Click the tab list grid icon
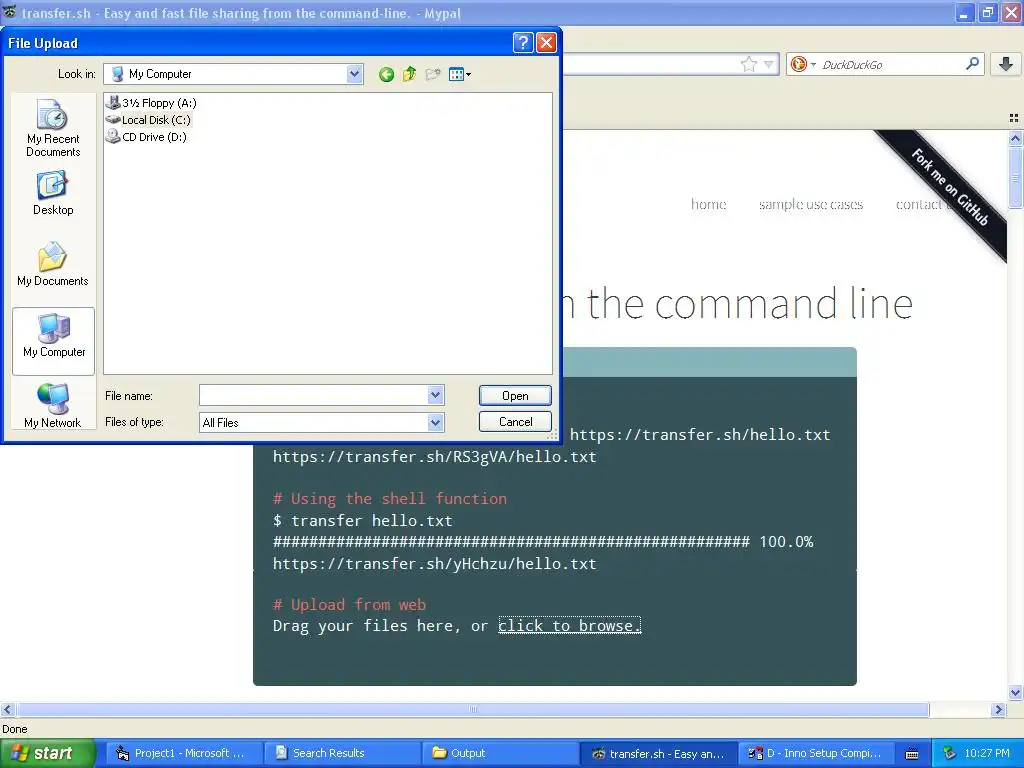 click(x=1014, y=118)
